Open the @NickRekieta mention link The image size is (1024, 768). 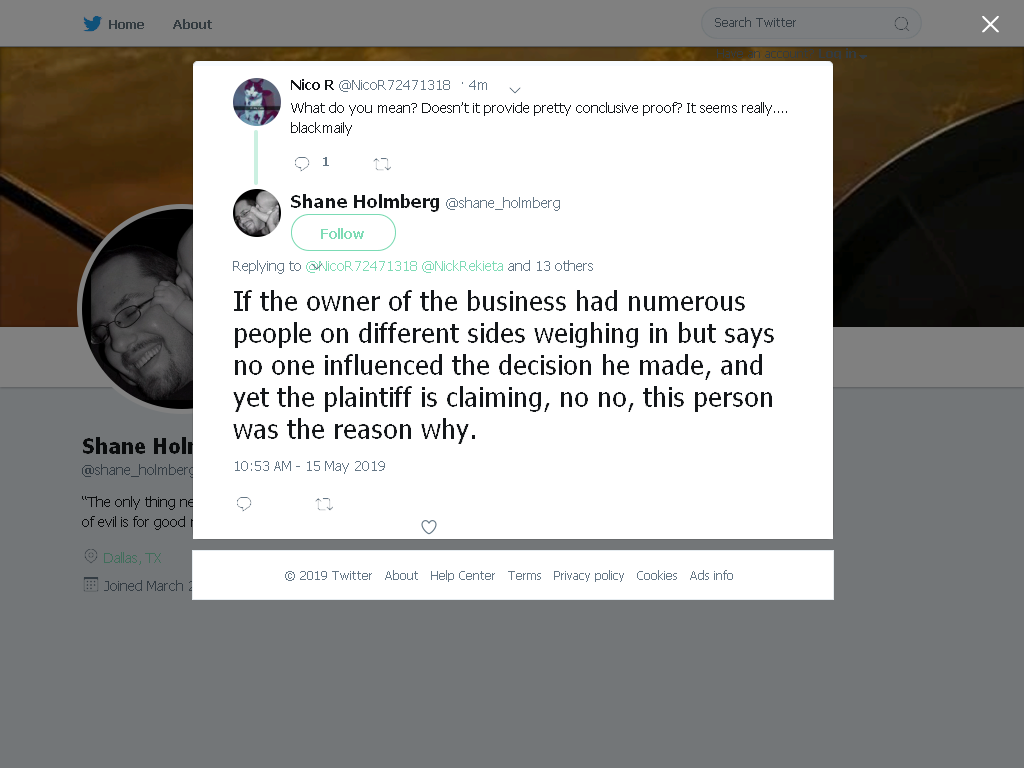click(462, 266)
